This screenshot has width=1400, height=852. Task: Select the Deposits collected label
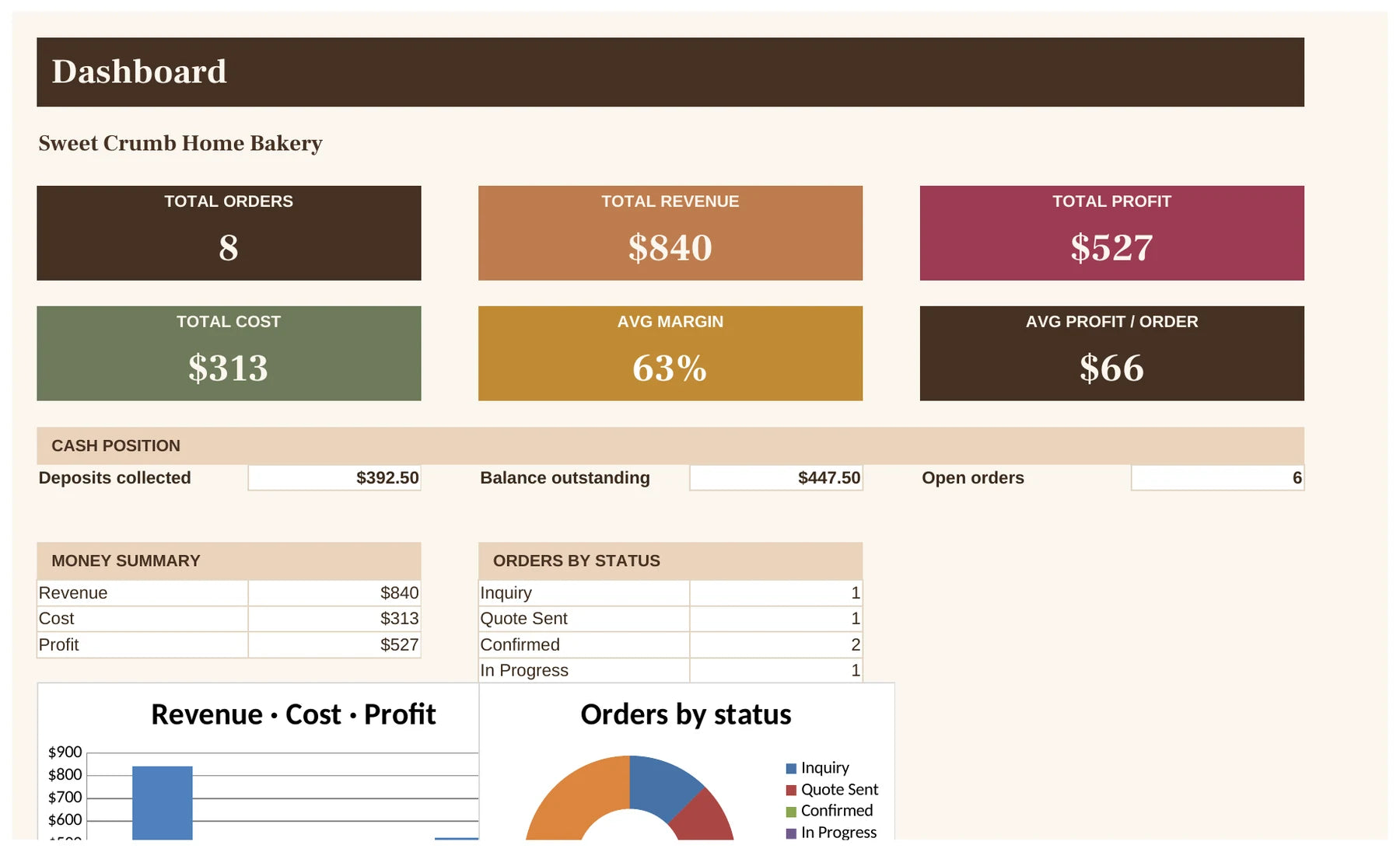click(x=114, y=477)
